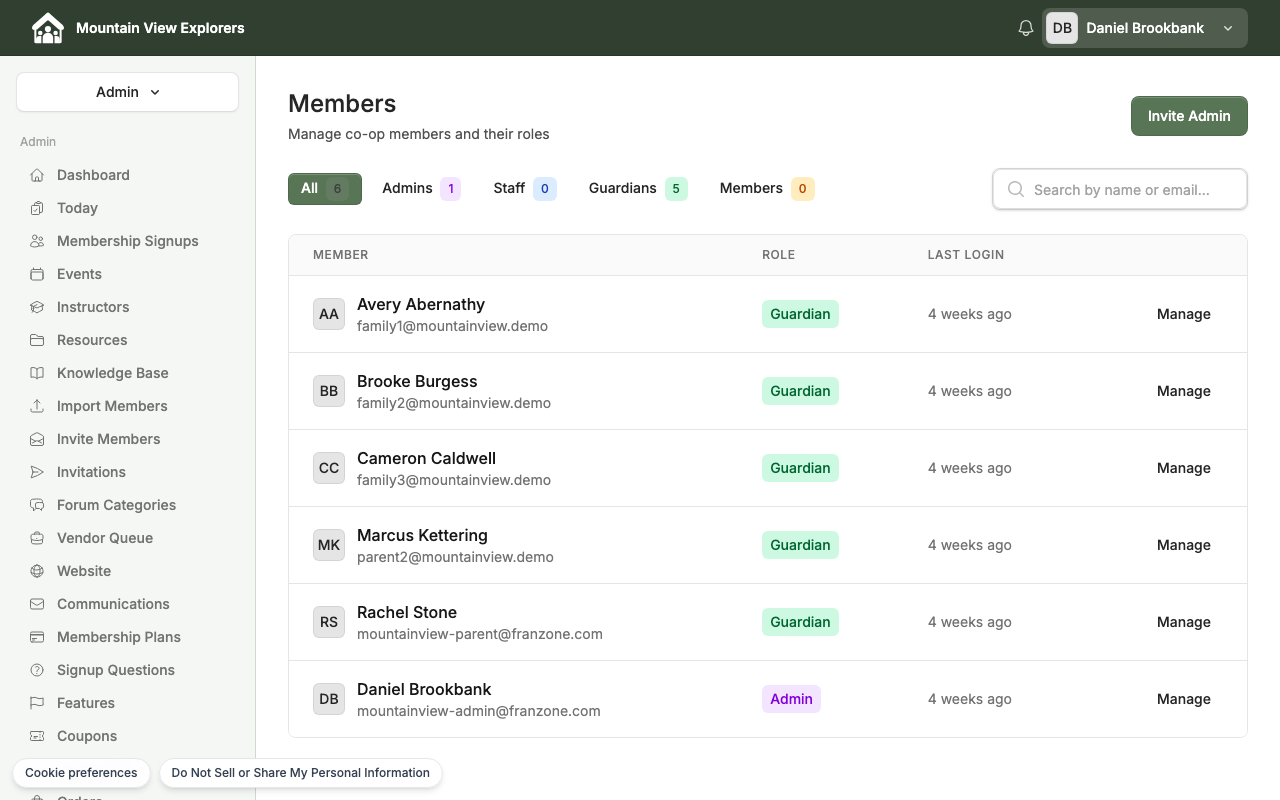Manage Daniel Brookbank in the table
Image resolution: width=1280 pixels, height=800 pixels.
[1184, 699]
